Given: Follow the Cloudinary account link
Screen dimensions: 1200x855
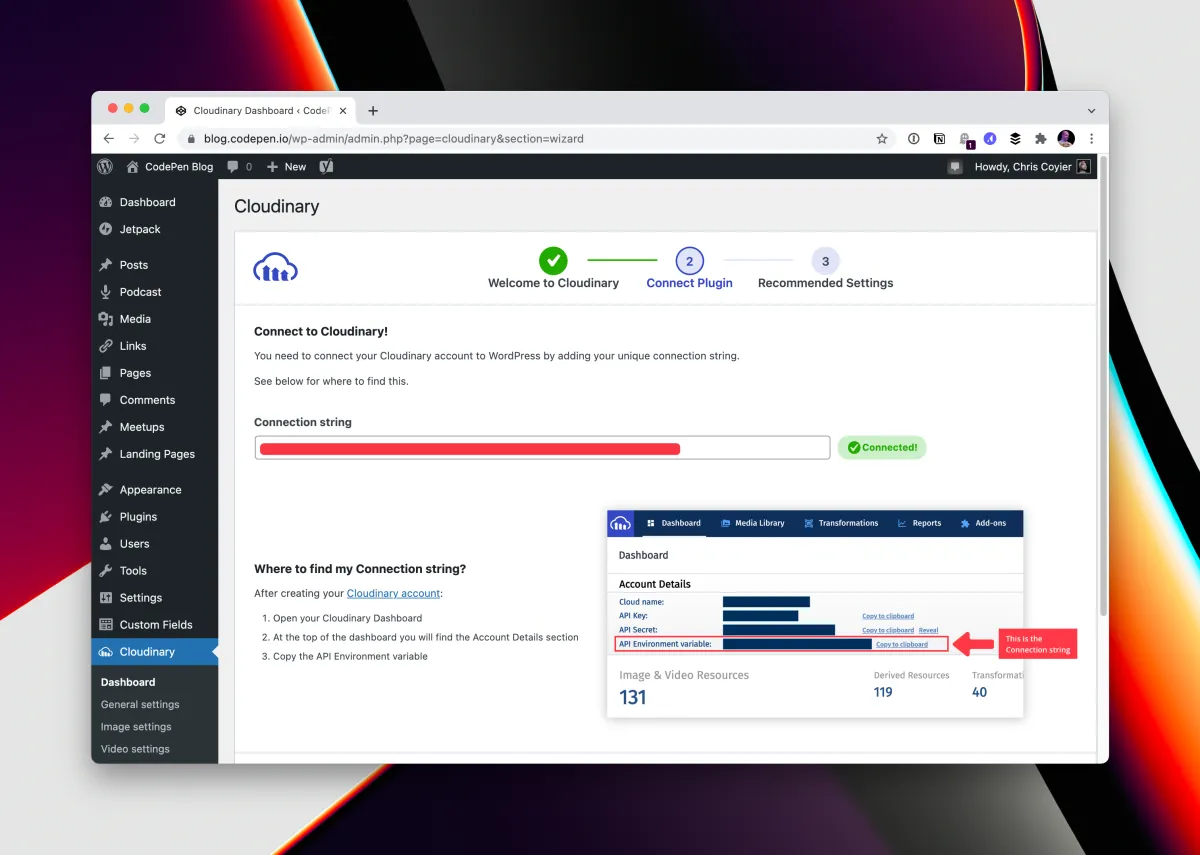Looking at the screenshot, I should [x=393, y=593].
